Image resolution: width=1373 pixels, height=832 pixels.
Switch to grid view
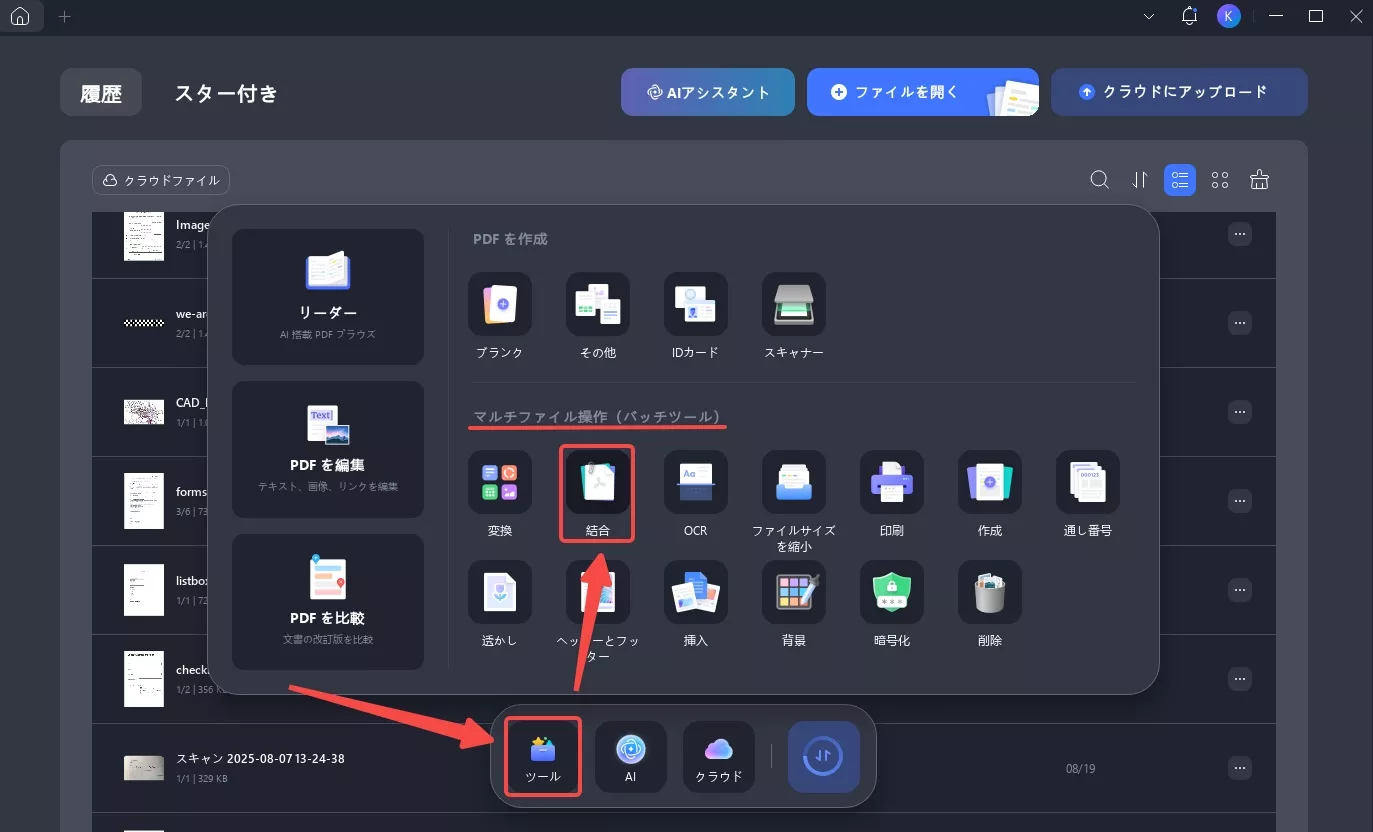pos(1220,180)
